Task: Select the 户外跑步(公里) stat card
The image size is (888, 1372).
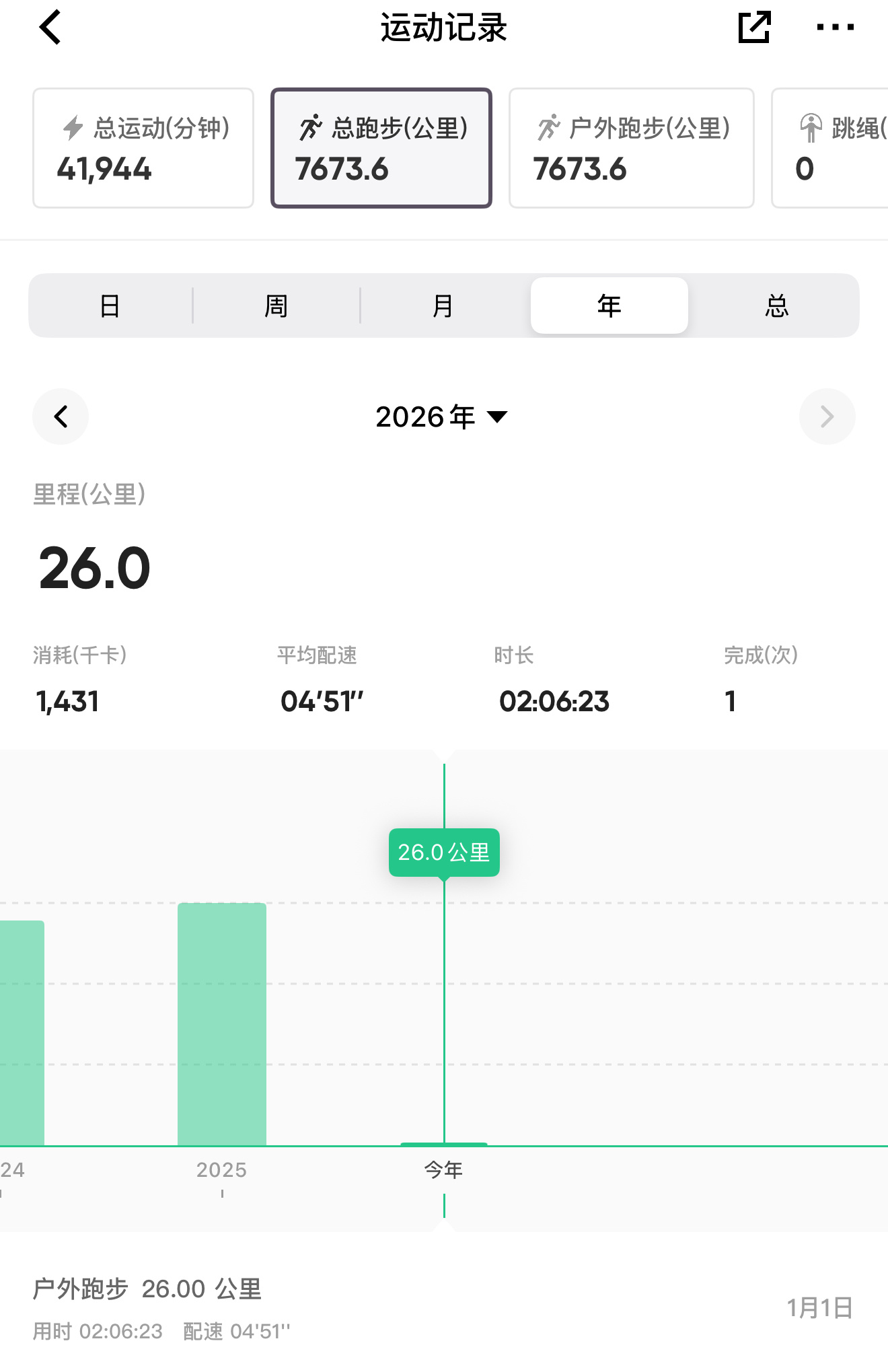Action: click(632, 148)
